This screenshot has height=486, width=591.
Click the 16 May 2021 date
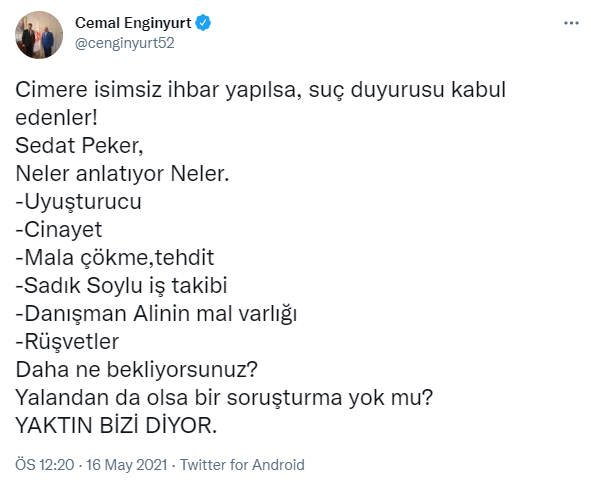[x=127, y=465]
